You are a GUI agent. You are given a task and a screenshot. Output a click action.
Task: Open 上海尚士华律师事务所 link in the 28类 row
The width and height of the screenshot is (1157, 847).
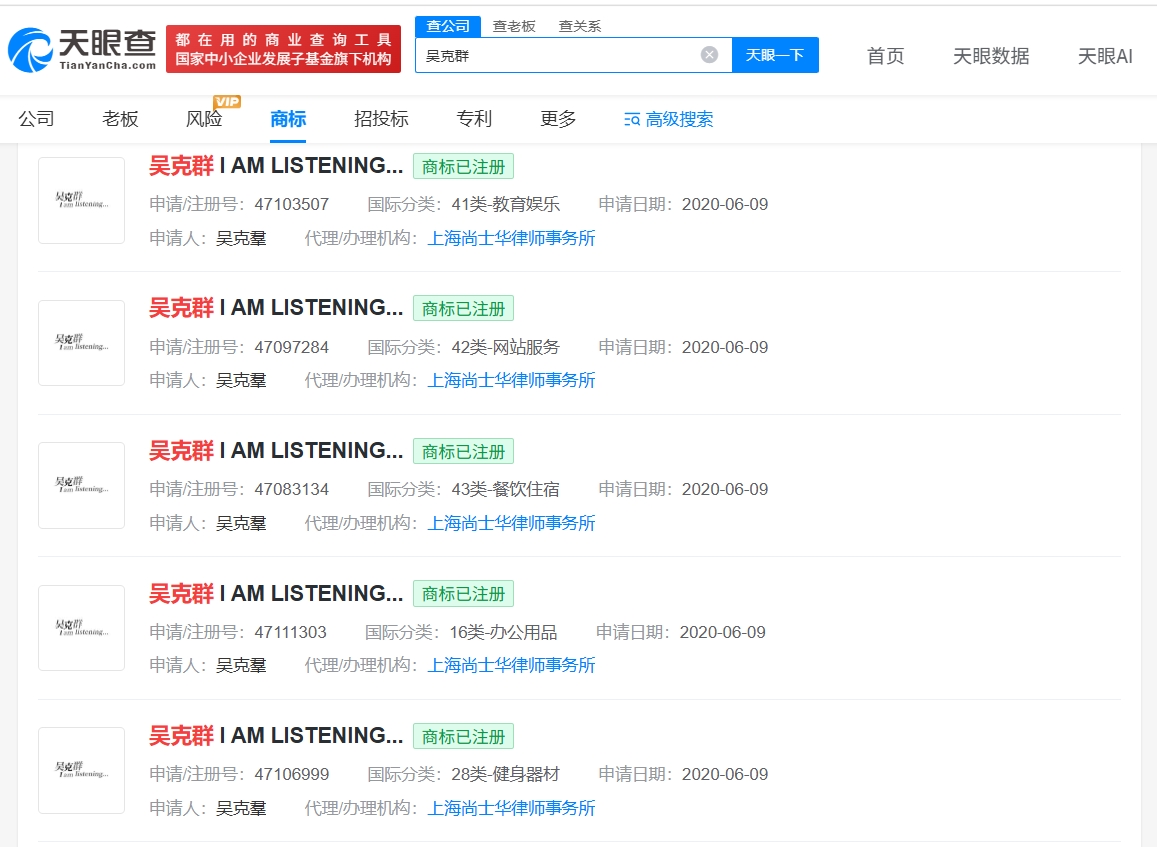pyautogui.click(x=511, y=808)
